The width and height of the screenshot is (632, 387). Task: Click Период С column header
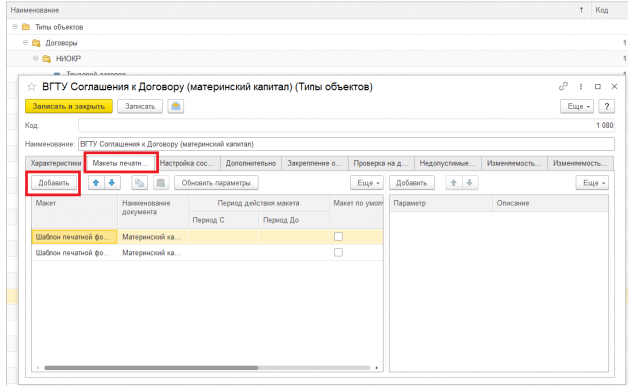223,220
